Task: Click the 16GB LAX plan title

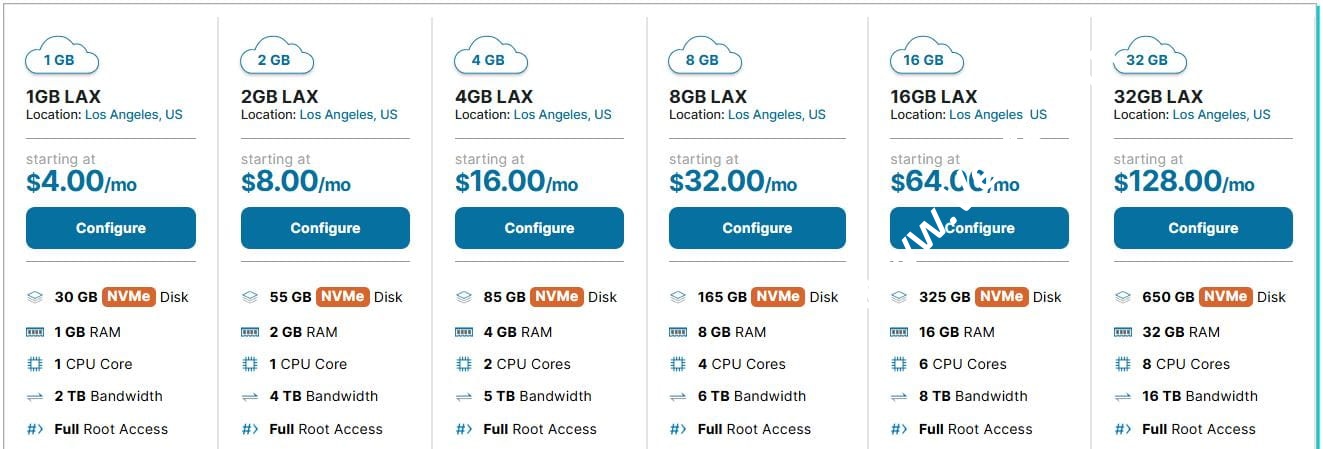Action: click(x=933, y=97)
